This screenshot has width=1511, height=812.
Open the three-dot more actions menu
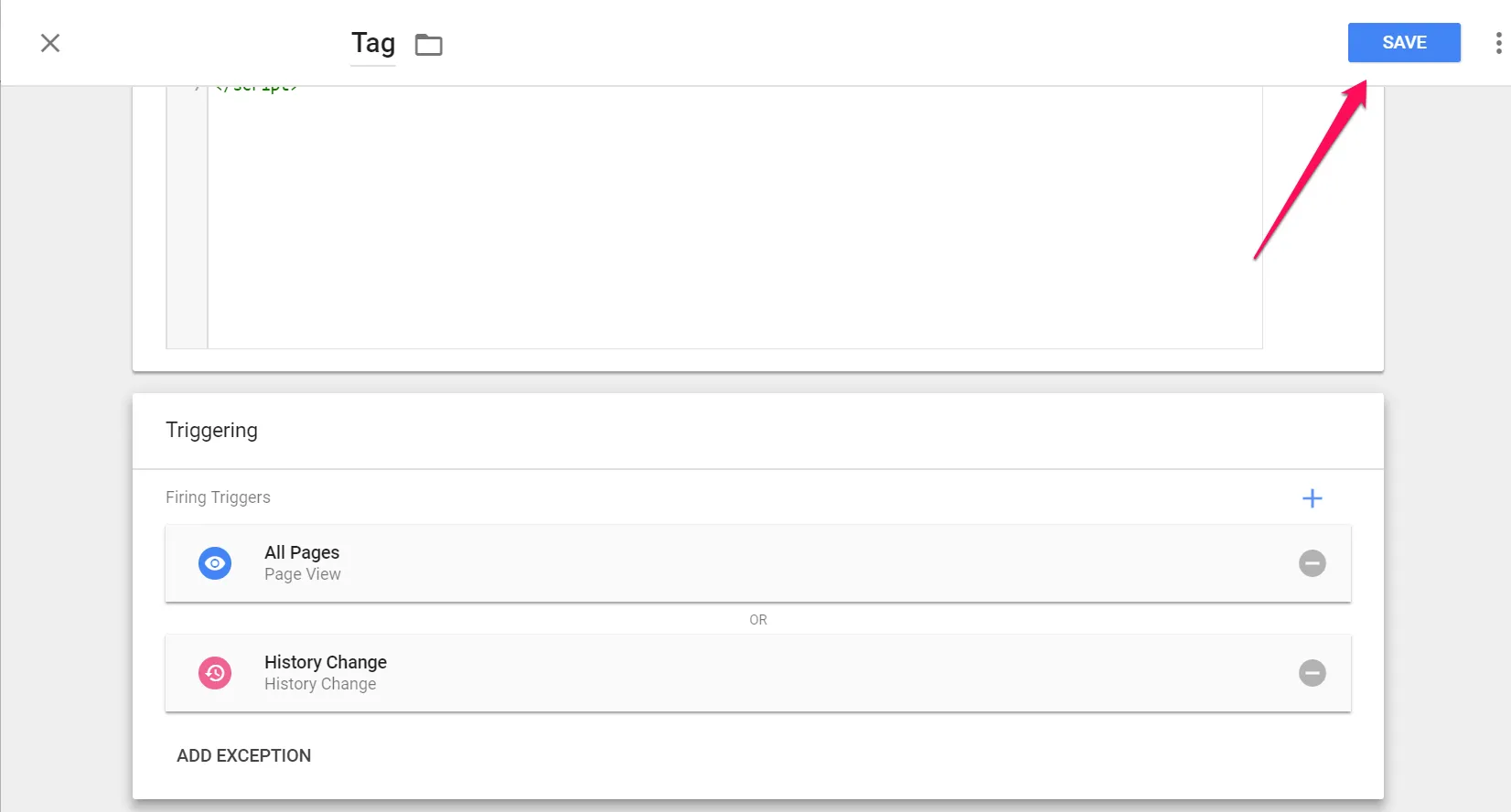point(1497,43)
